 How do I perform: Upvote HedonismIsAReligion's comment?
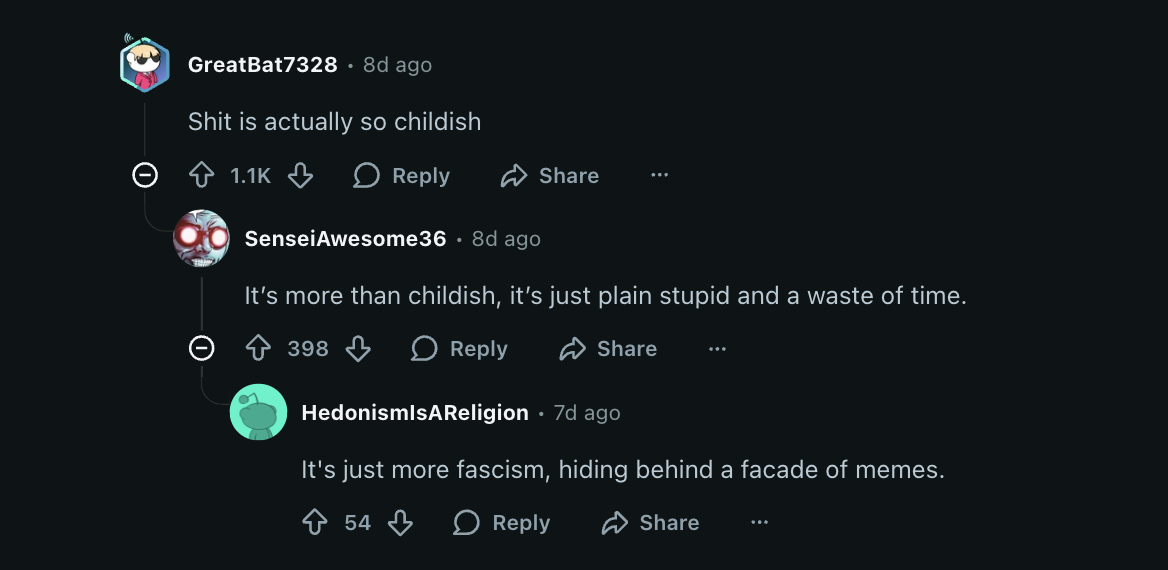(x=316, y=523)
